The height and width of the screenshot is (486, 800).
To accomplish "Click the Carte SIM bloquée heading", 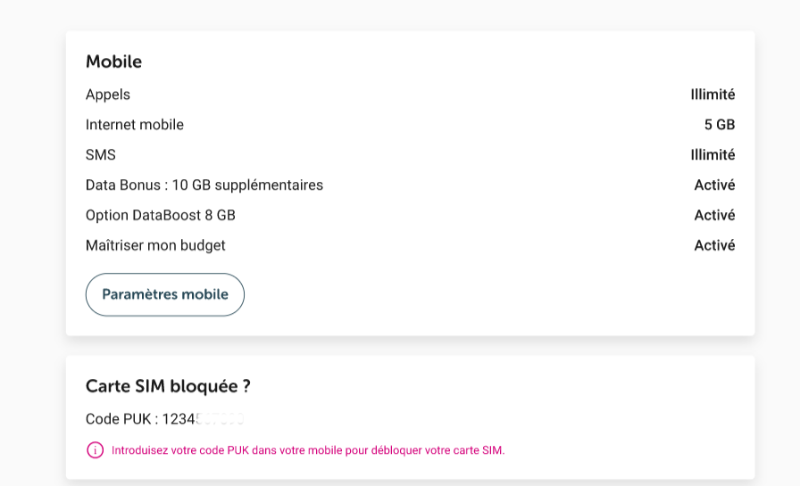I will 168,387.
